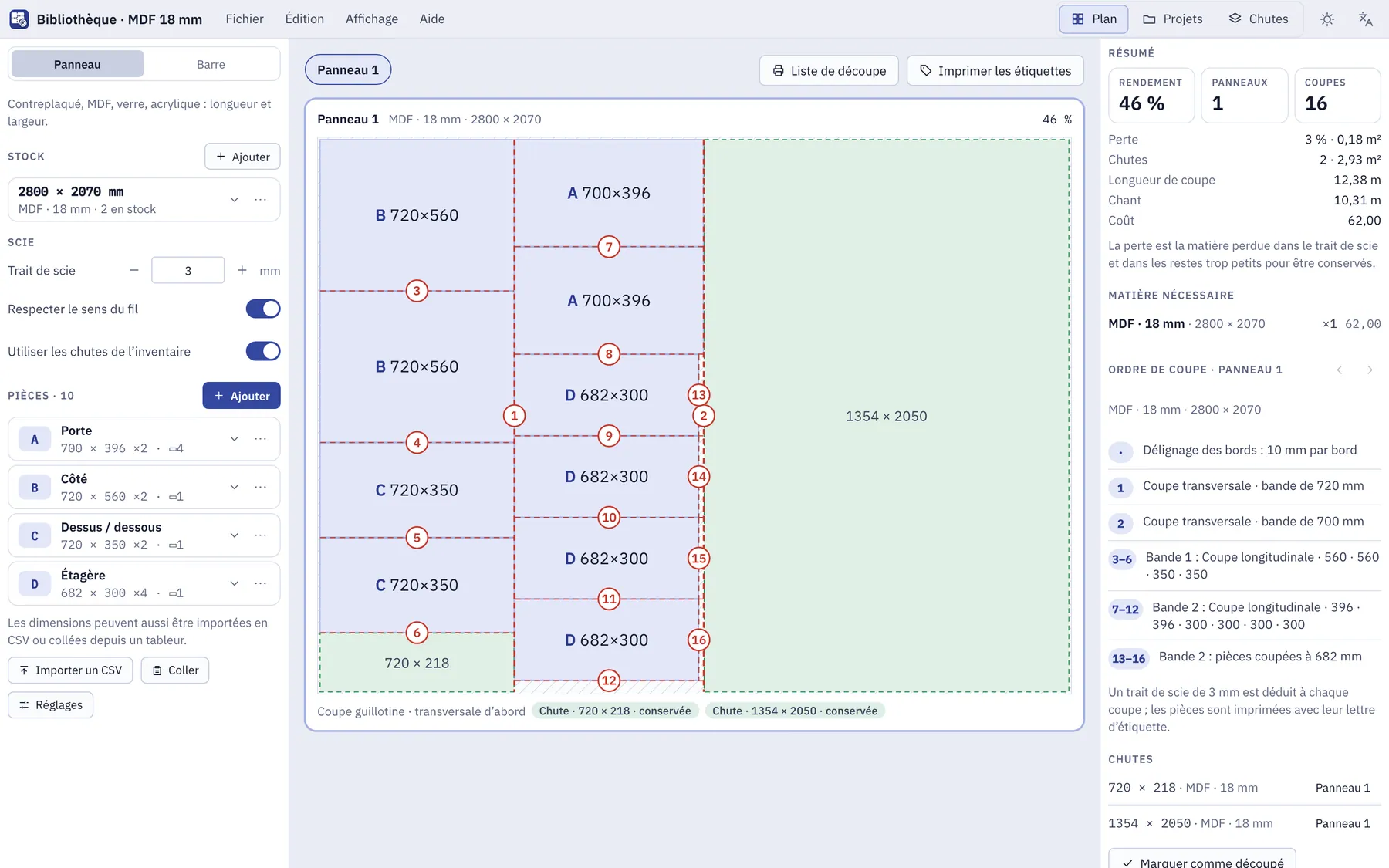Toggle the light/dark theme sun icon
1389x868 pixels.
pyautogui.click(x=1327, y=19)
